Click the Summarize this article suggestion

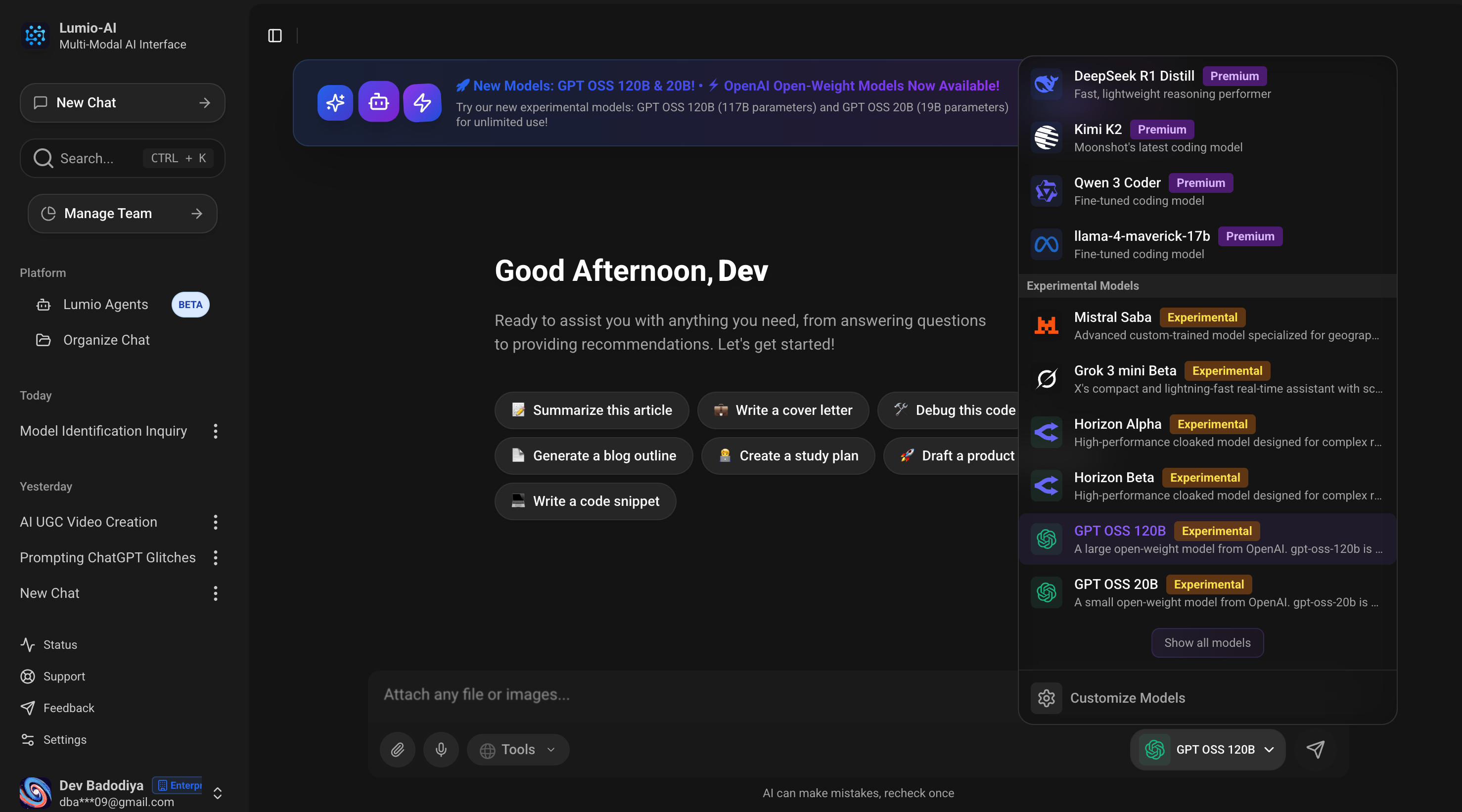pyautogui.click(x=592, y=410)
